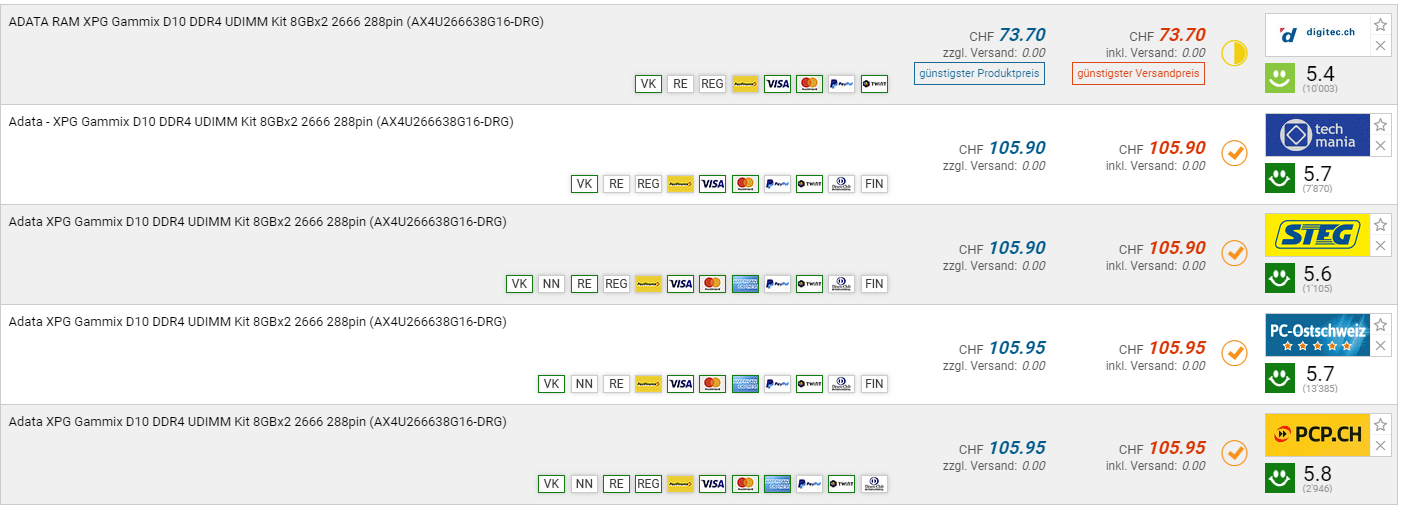Click the green smiley rating for PC-Ostschweiz
The image size is (1406, 508).
pyautogui.click(x=1280, y=378)
